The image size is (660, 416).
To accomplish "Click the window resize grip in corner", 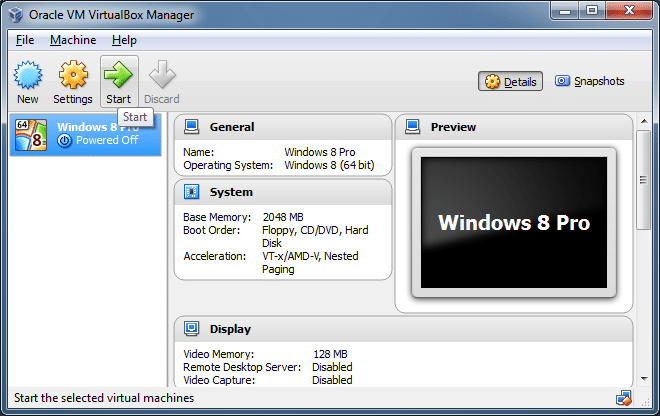I will tap(645, 402).
